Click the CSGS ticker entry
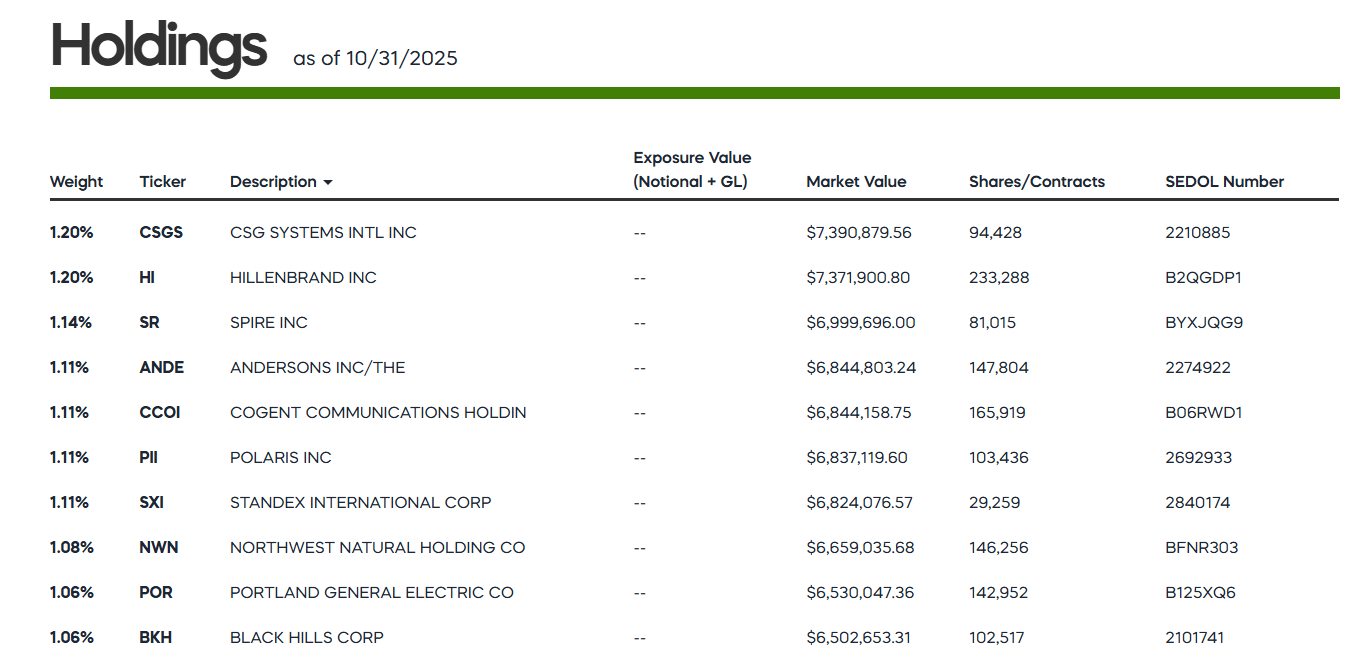The height and width of the screenshot is (653, 1350). (160, 232)
